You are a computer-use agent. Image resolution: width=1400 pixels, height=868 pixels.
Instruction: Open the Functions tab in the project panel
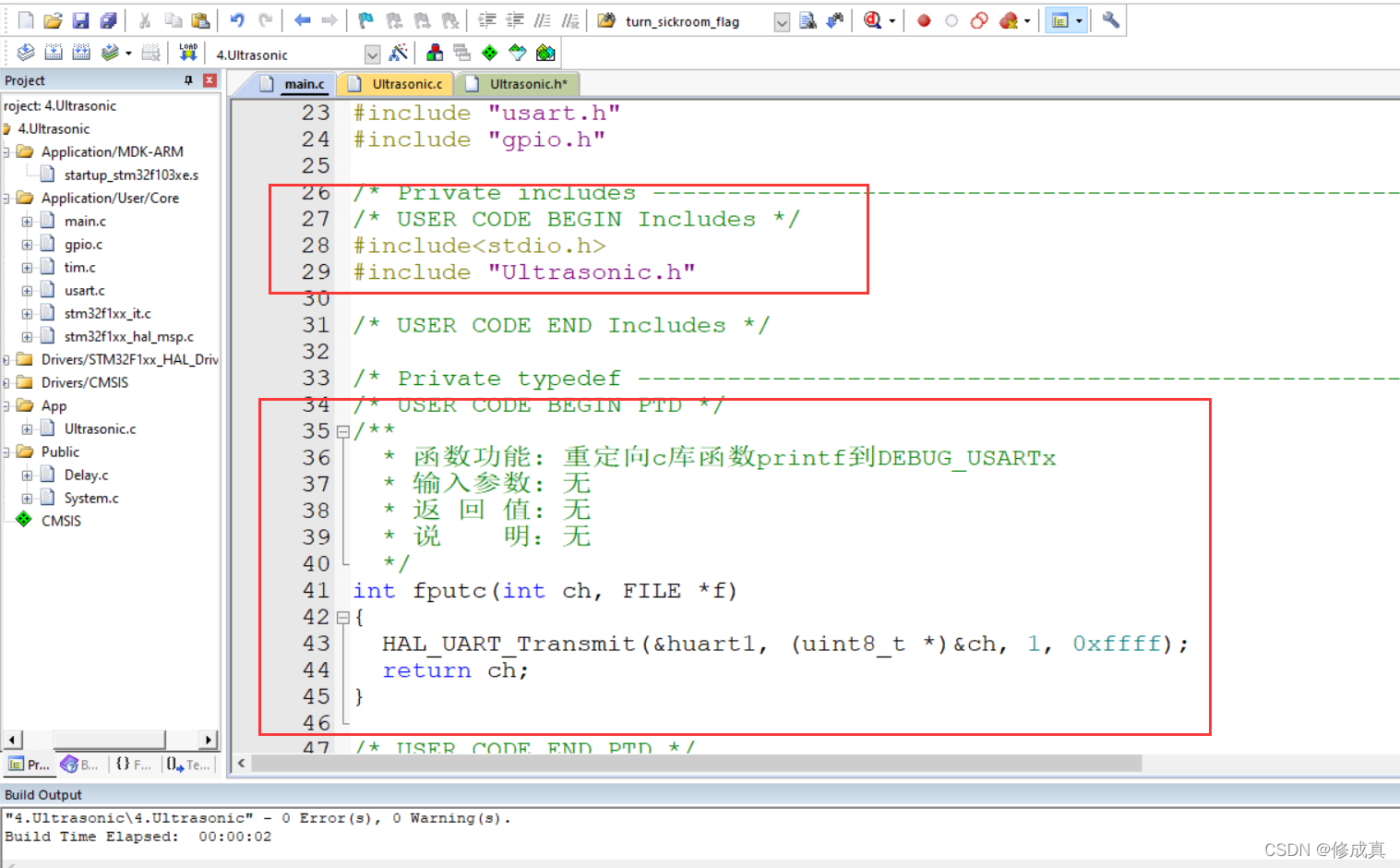[133, 765]
